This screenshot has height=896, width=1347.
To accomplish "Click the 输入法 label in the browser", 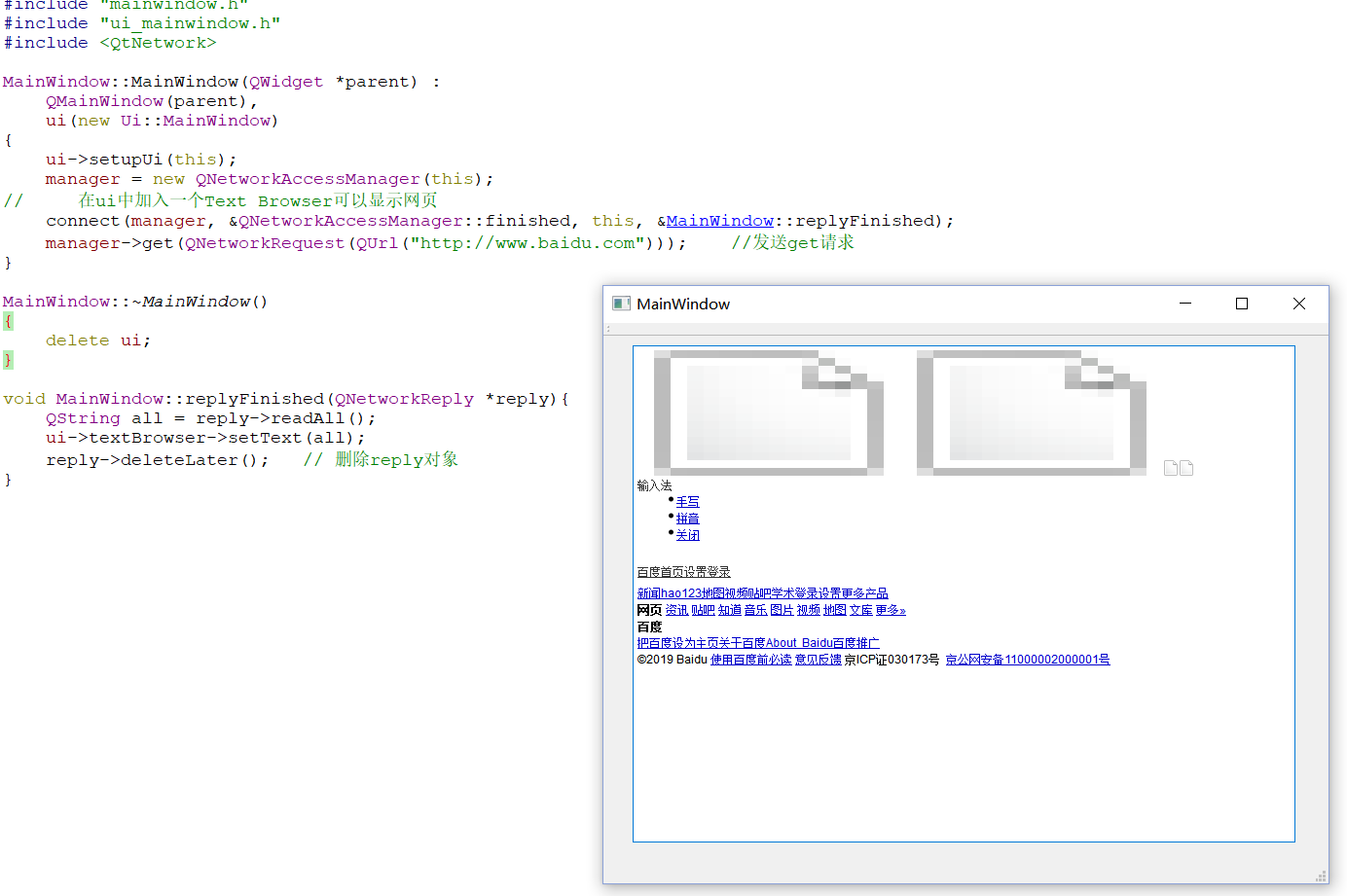I will [x=655, y=485].
